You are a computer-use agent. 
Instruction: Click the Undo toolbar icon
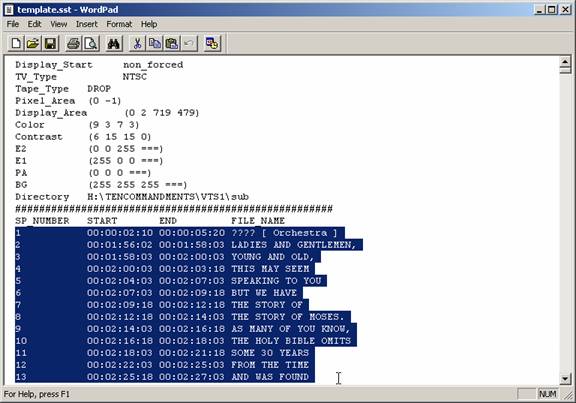(189, 43)
